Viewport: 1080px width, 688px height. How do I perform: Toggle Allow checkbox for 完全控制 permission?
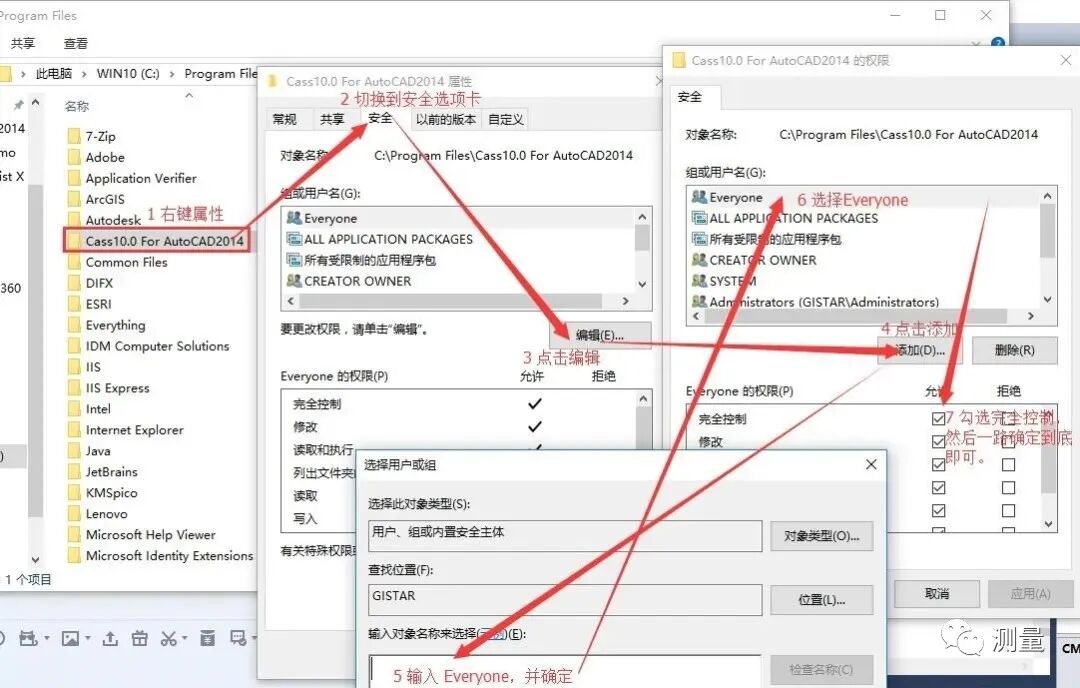pyautogui.click(x=938, y=419)
